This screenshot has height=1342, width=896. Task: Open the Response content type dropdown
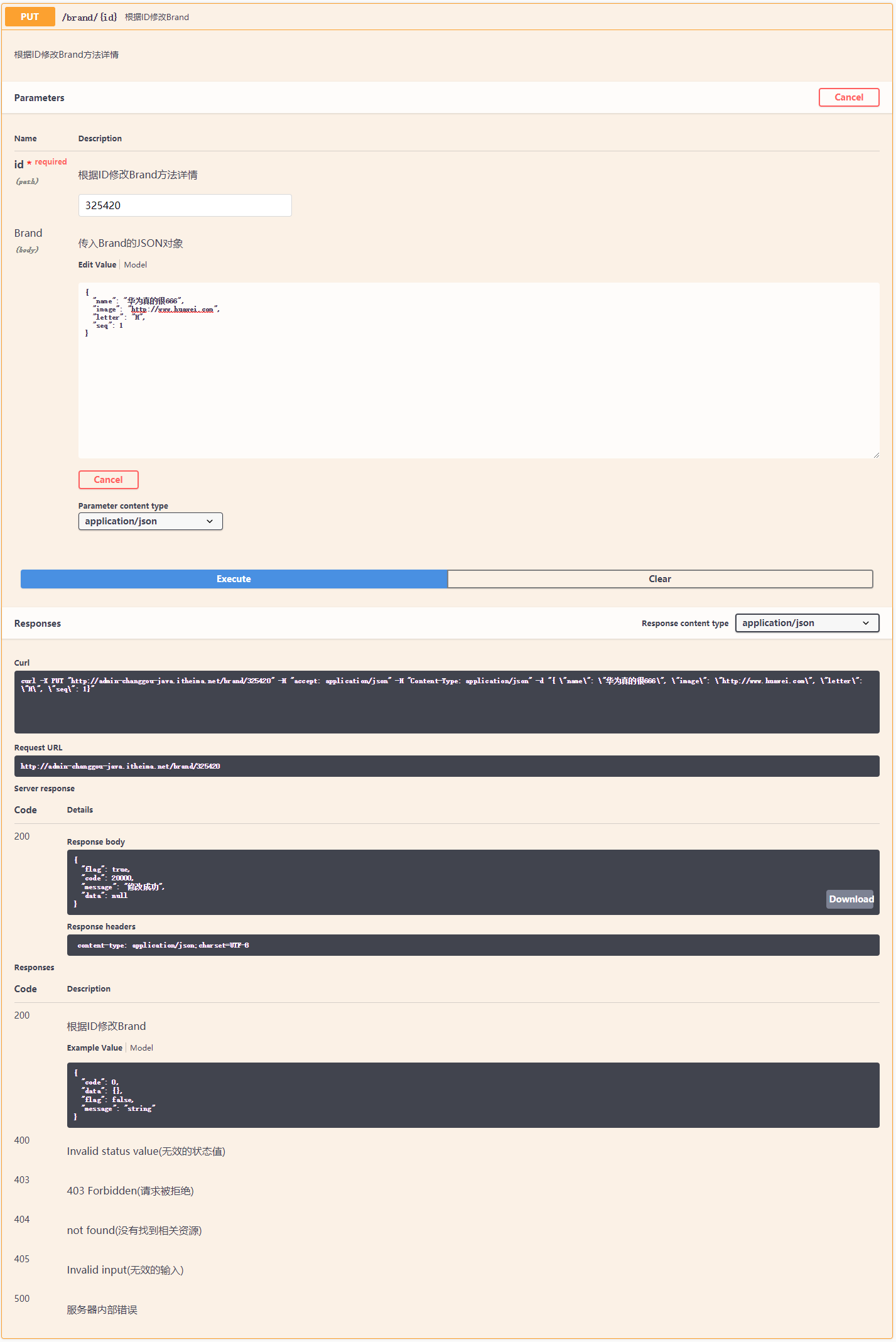pyautogui.click(x=807, y=623)
